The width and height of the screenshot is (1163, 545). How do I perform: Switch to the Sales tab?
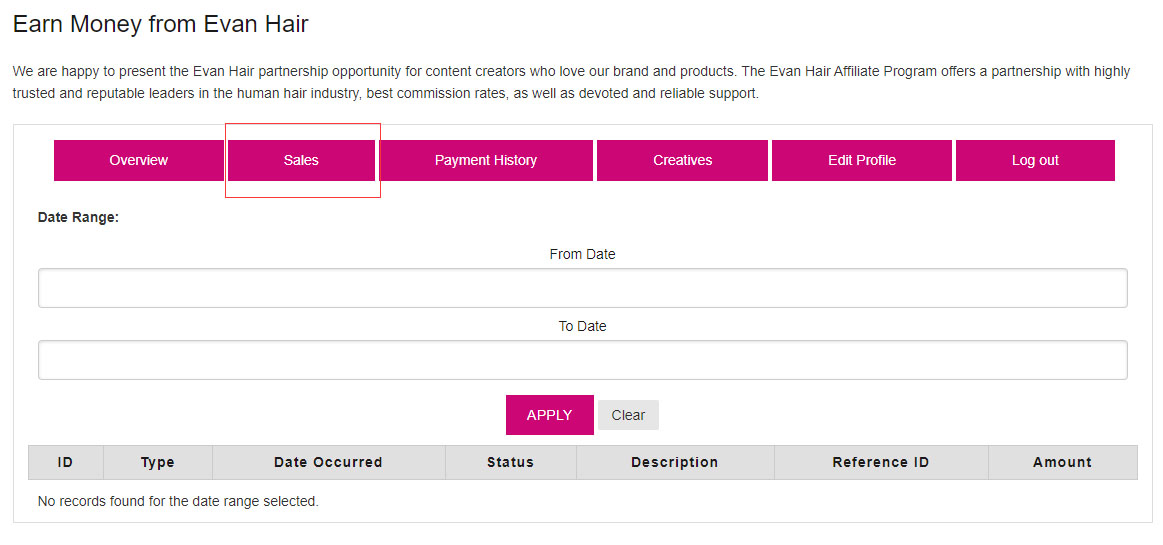point(301,160)
